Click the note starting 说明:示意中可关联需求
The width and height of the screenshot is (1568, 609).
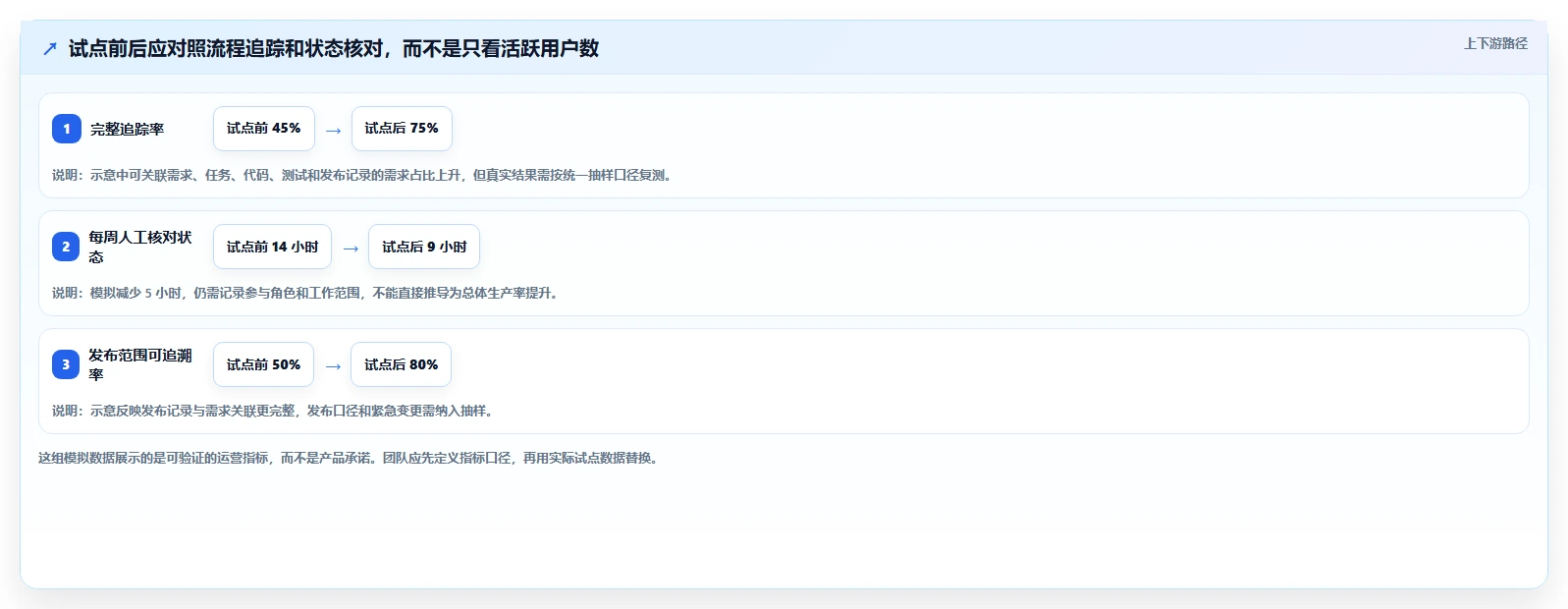362,175
